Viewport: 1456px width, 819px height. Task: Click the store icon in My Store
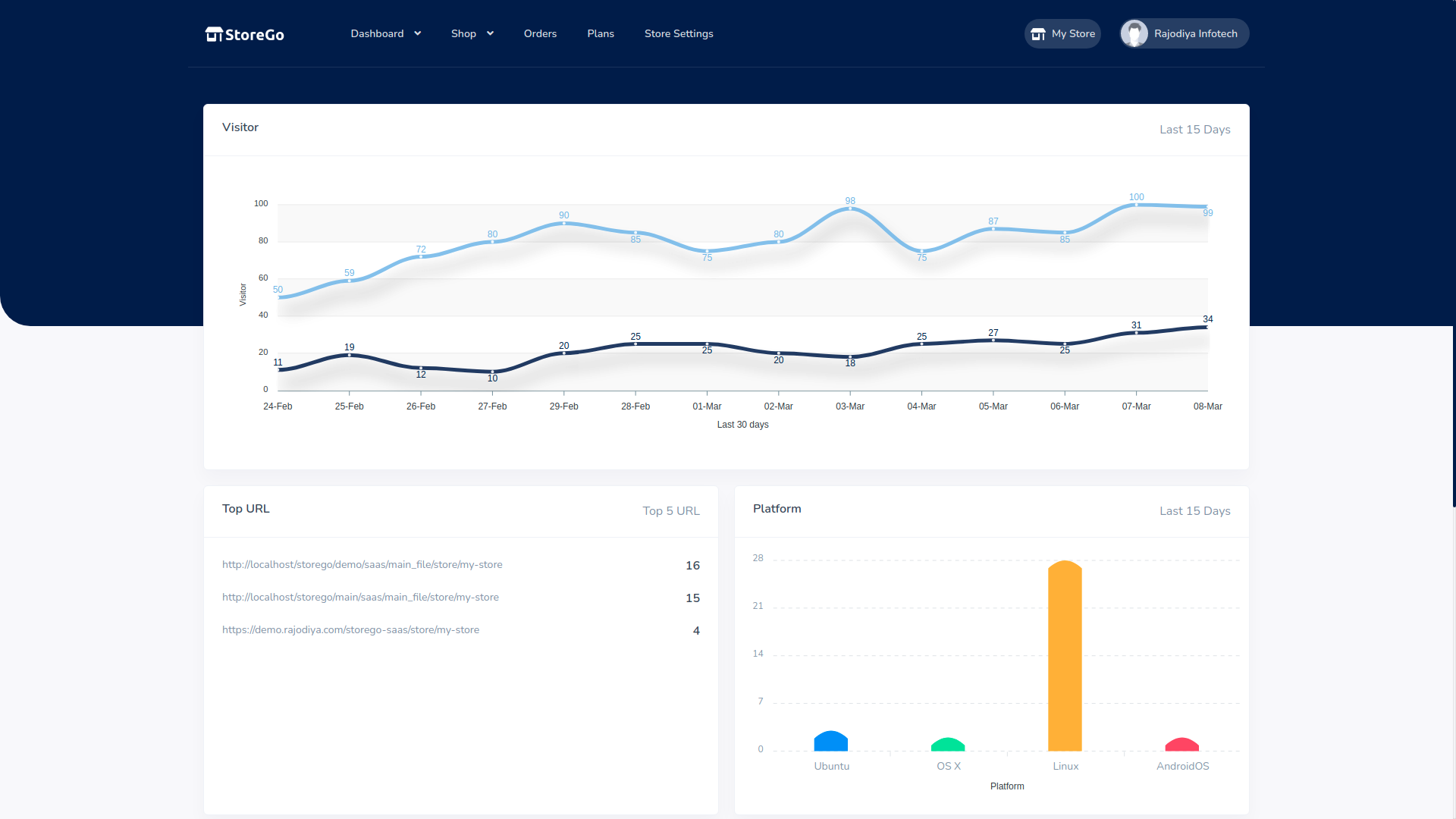1038,34
